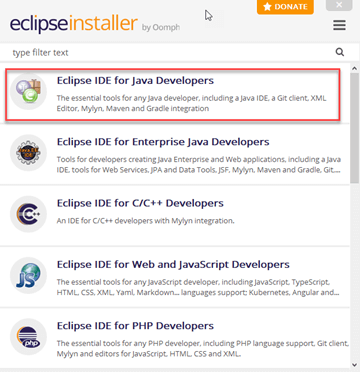This screenshot has height=372, width=360.
Task: Select Eclipse IDE for Java Developers title
Action: coord(135,81)
